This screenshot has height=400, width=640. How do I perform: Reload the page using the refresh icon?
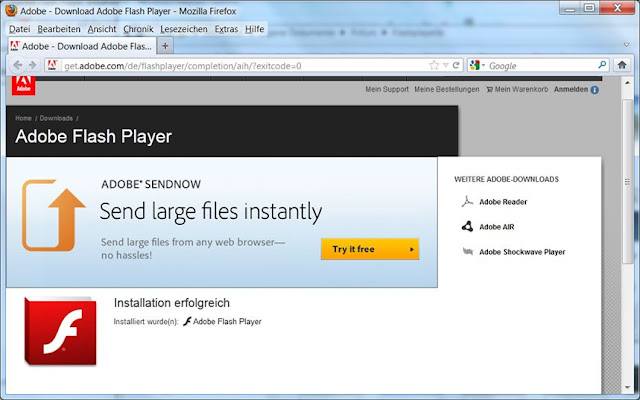pos(456,65)
